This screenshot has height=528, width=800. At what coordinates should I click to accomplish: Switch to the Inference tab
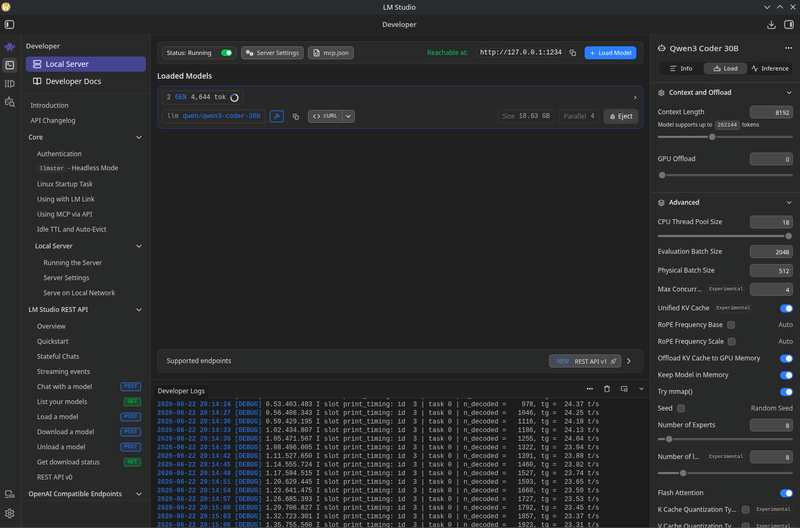tap(770, 68)
